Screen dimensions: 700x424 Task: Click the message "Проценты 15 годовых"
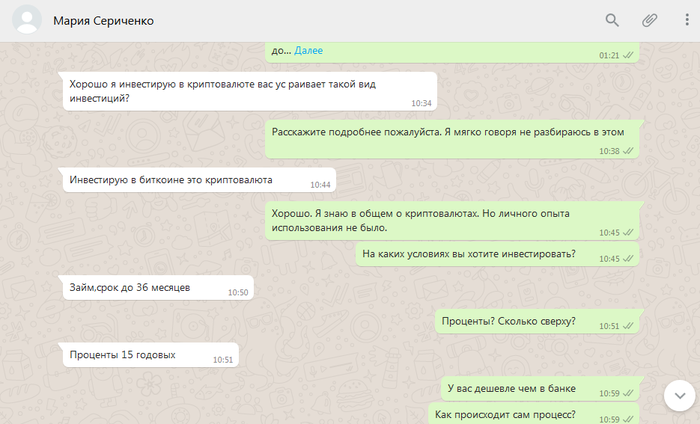tap(123, 355)
